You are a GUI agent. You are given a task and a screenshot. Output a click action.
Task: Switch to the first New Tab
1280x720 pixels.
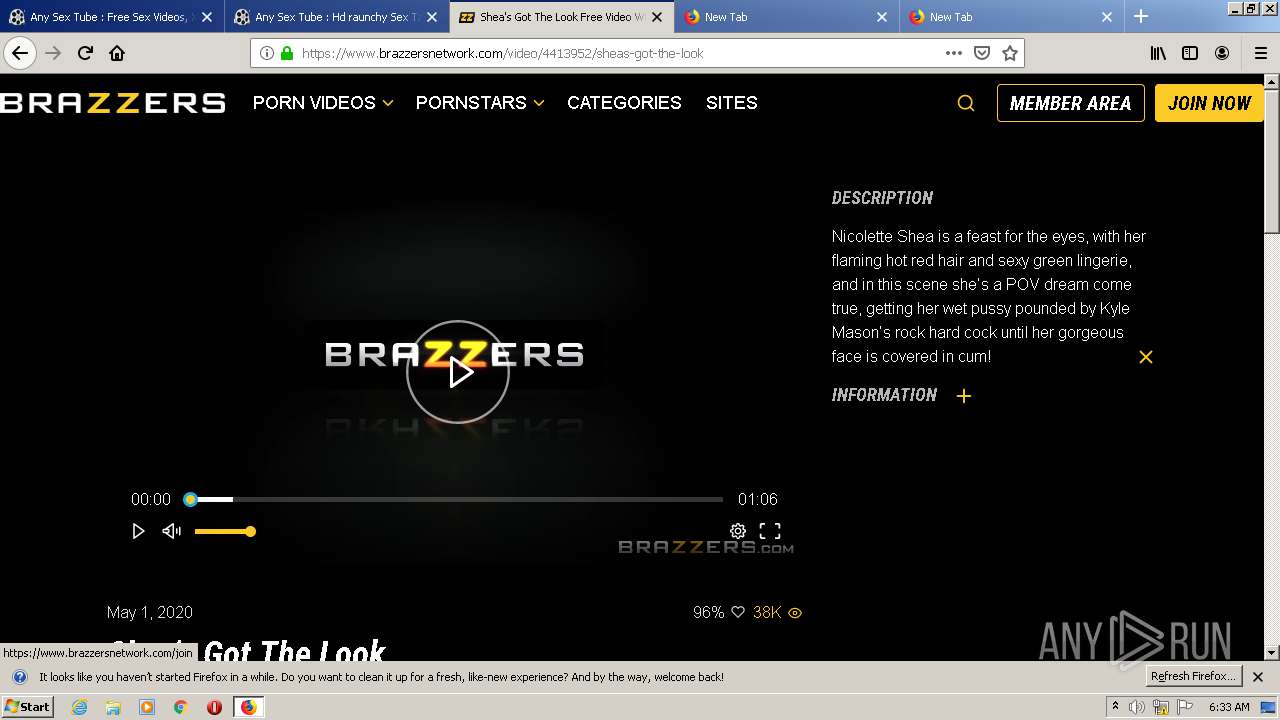pyautogui.click(x=785, y=17)
